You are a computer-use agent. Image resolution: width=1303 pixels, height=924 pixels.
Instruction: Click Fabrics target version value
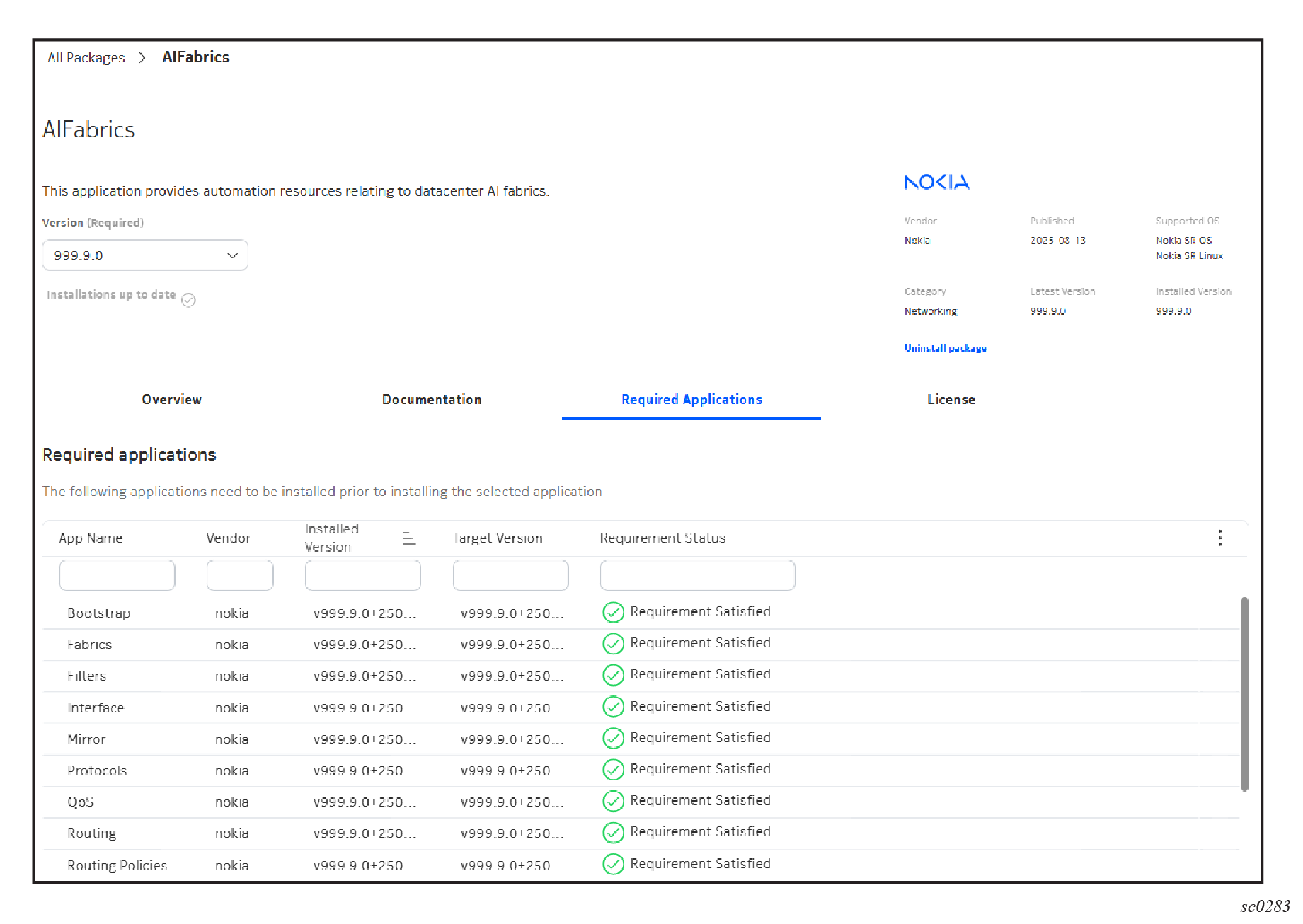512,645
